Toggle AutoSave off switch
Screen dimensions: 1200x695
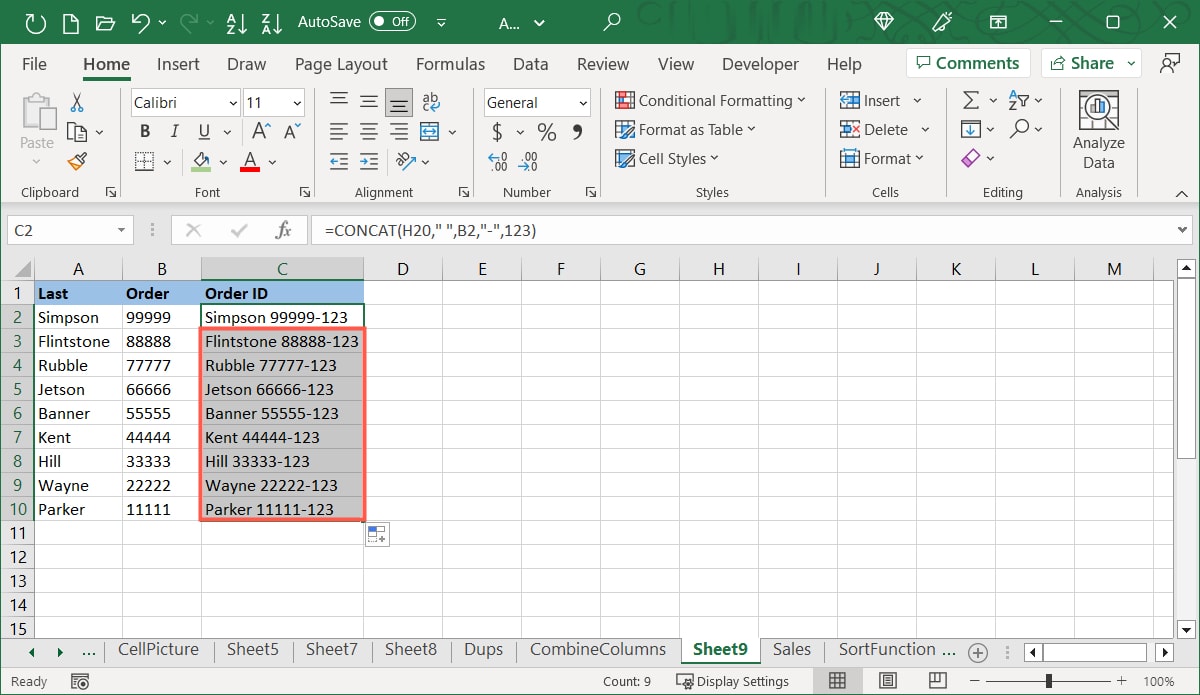point(392,20)
